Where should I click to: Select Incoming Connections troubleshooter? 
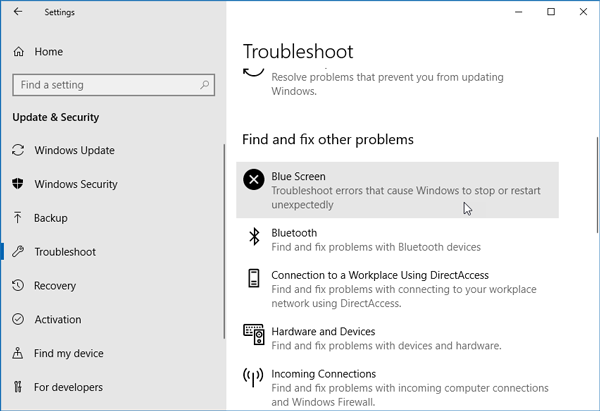[x=397, y=387]
